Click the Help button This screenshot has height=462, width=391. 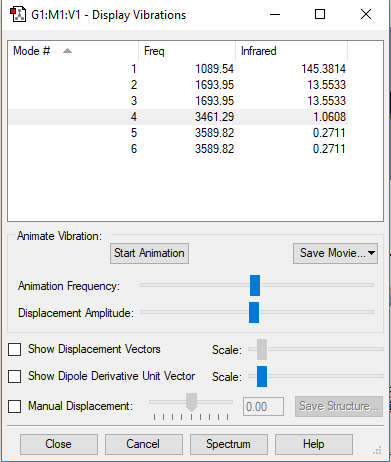(314, 444)
